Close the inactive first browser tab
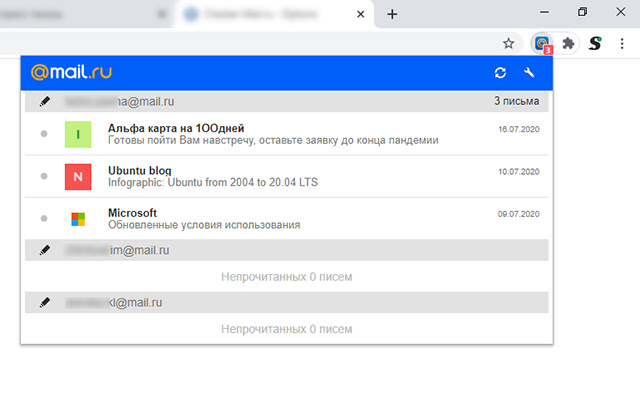The height and width of the screenshot is (400, 640). pyautogui.click(x=162, y=14)
